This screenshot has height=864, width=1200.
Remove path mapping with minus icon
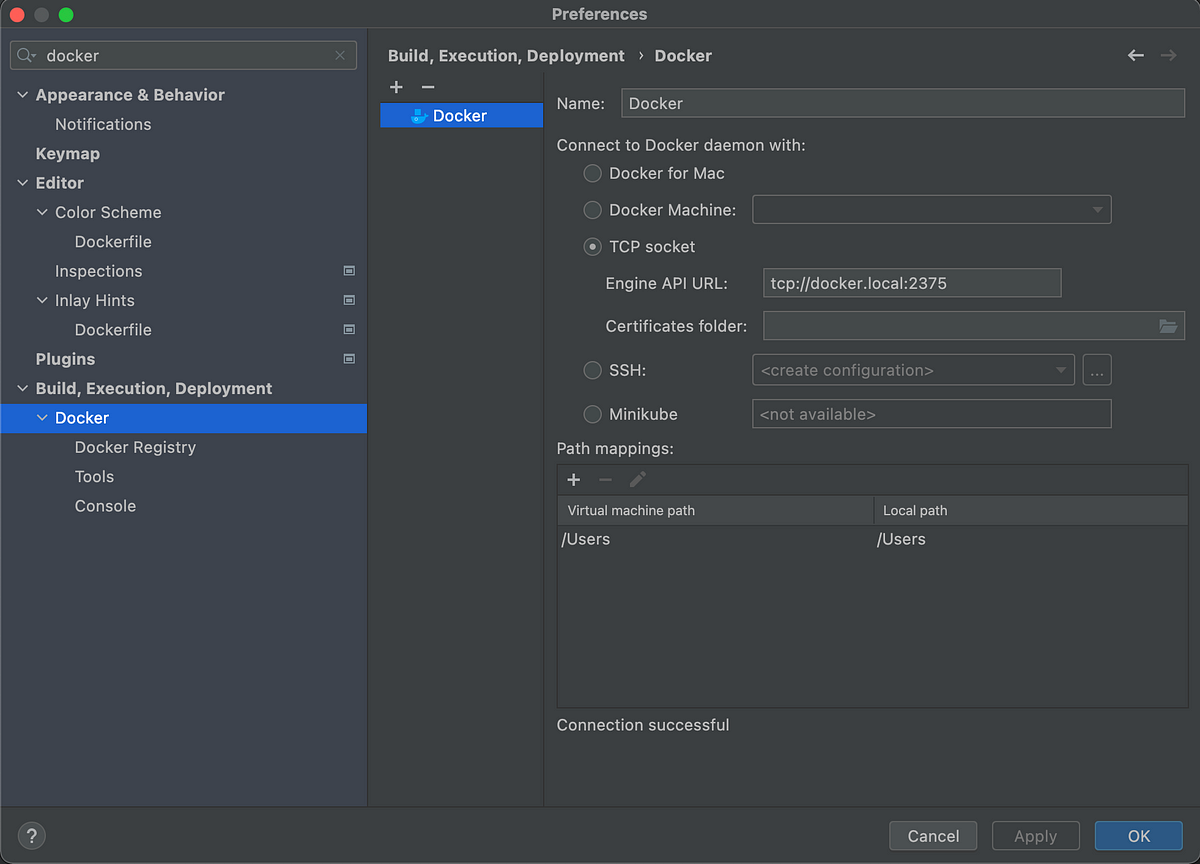[605, 480]
